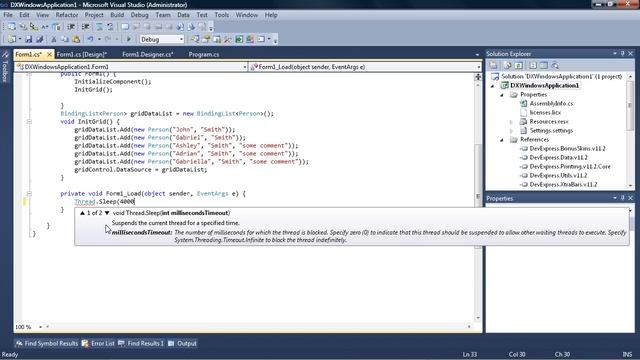The image size is (640, 360).
Task: Click the code editor vertical scrollbar thumb
Action: (x=478, y=196)
